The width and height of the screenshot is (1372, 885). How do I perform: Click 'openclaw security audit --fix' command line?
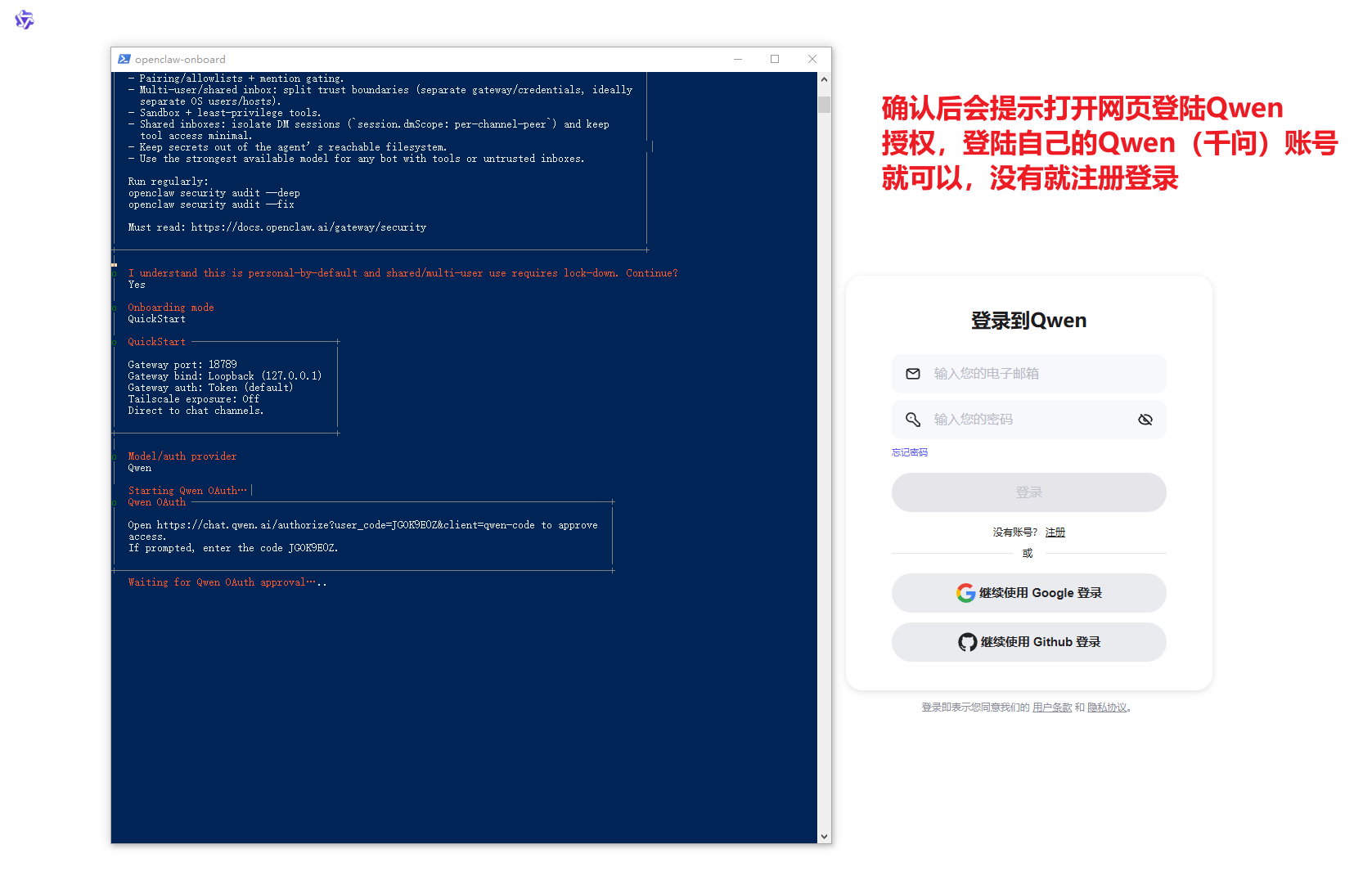click(211, 204)
